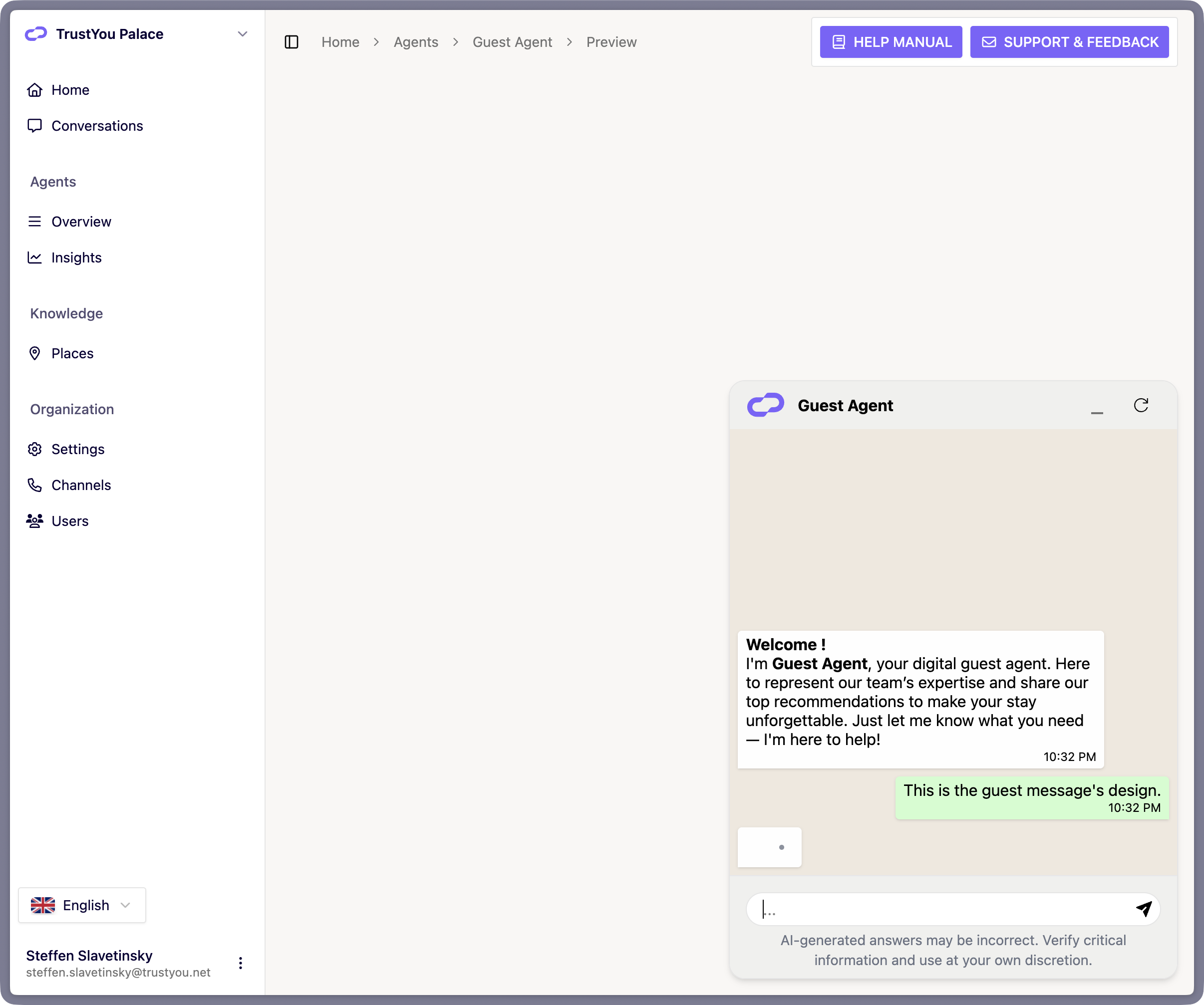Click the Conversations chat bubble icon
Image resolution: width=1204 pixels, height=1005 pixels.
coord(35,126)
